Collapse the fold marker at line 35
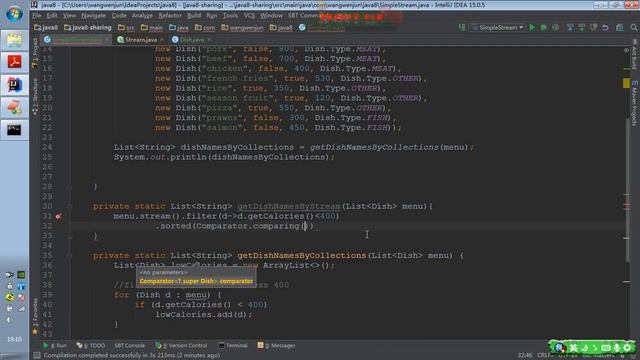The height and width of the screenshot is (360, 640). (x=70, y=256)
